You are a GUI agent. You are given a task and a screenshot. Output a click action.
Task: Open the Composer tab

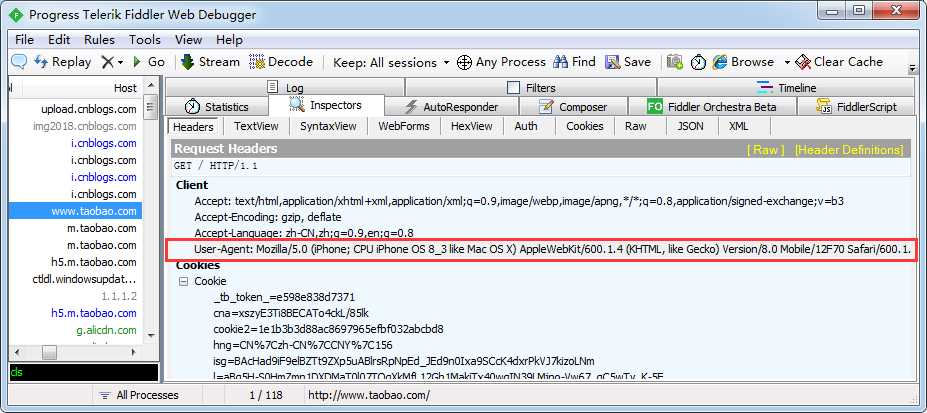pos(573,107)
